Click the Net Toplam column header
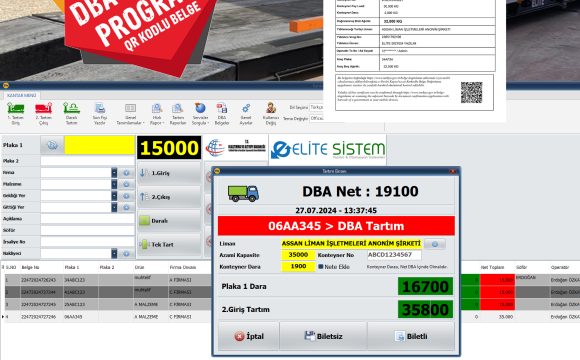Viewport: 580px width, 360px height. [492, 267]
